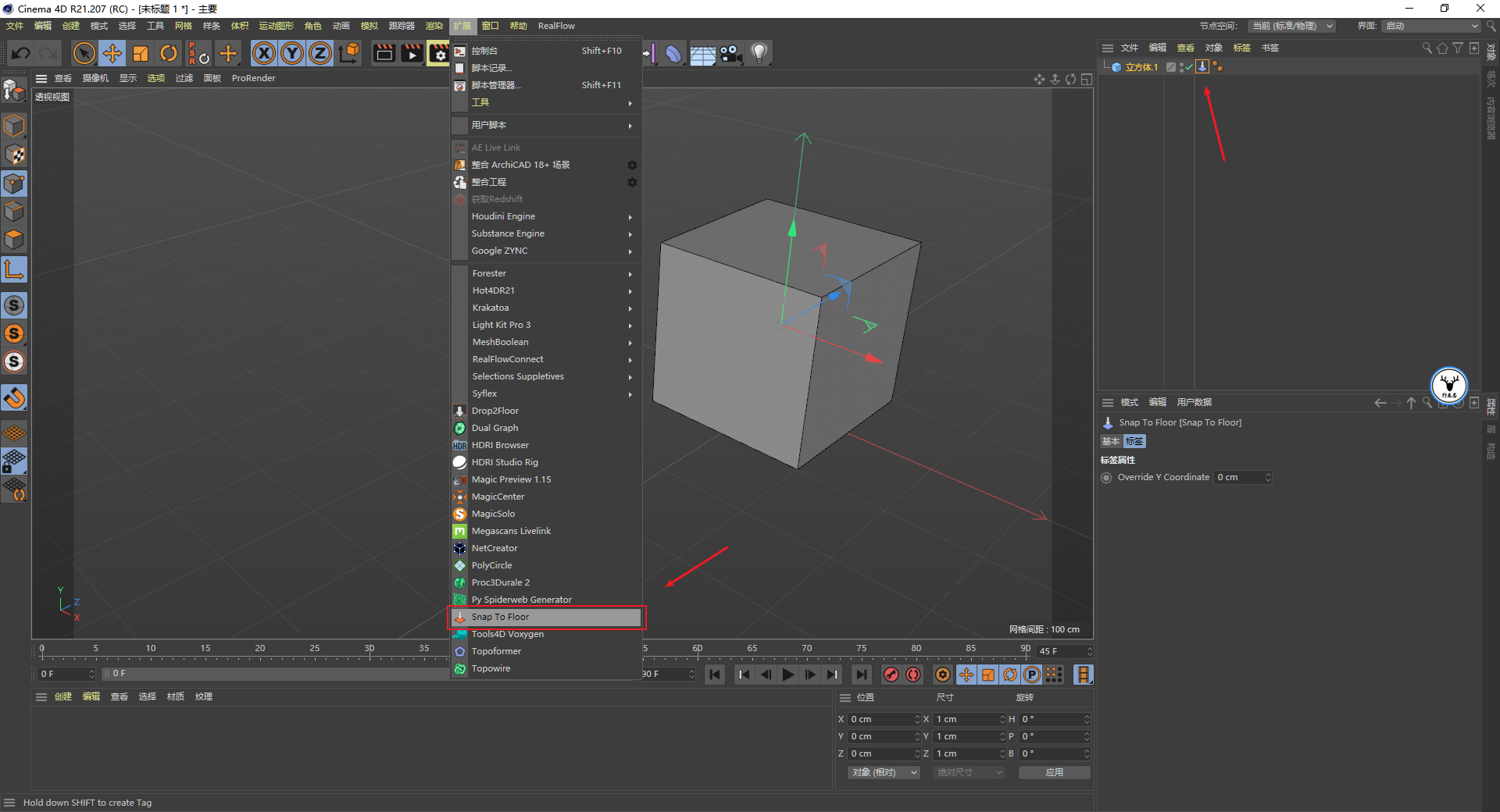Activate the Move tool in top toolbar
Viewport: 1500px width, 812px height.
112,54
